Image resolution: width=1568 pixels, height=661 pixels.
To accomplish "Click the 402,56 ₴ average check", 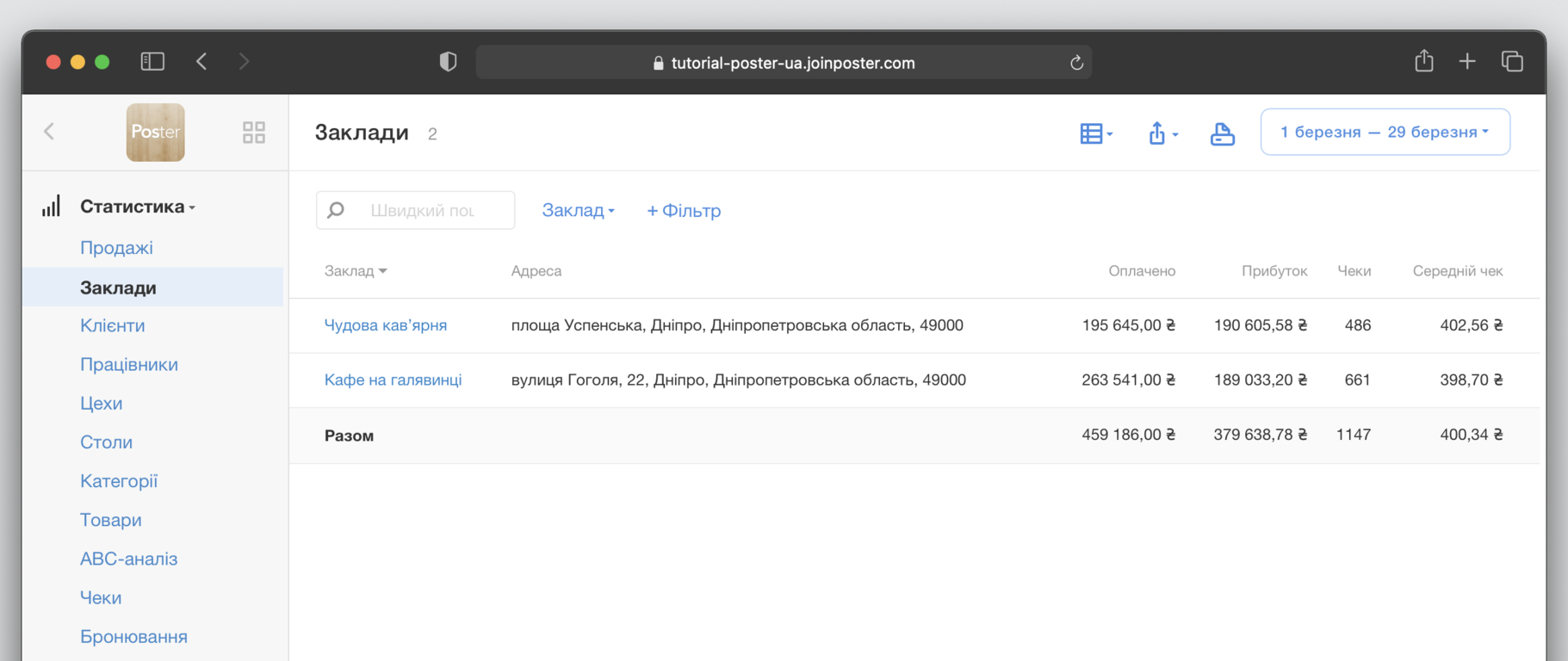I will [x=1472, y=325].
